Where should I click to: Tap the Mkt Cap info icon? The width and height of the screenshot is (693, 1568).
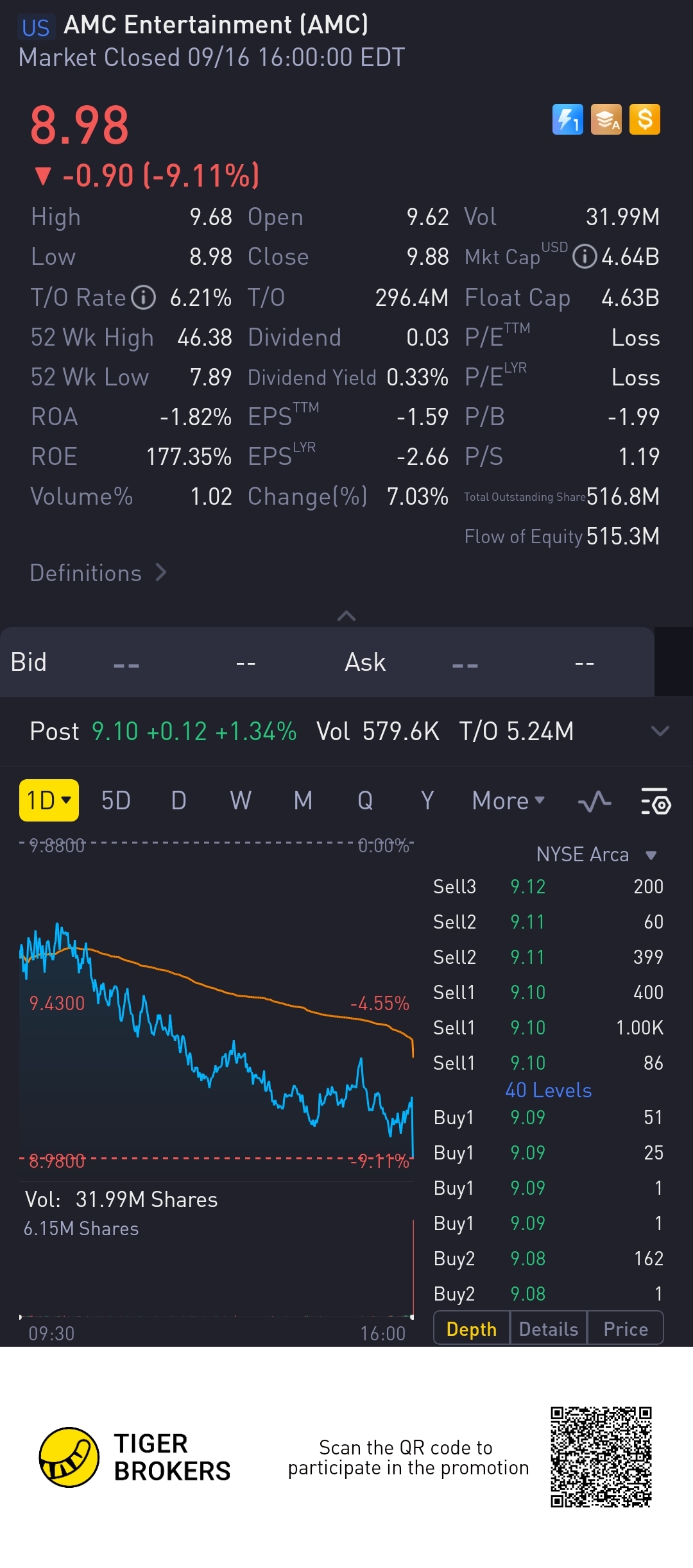pyautogui.click(x=584, y=257)
